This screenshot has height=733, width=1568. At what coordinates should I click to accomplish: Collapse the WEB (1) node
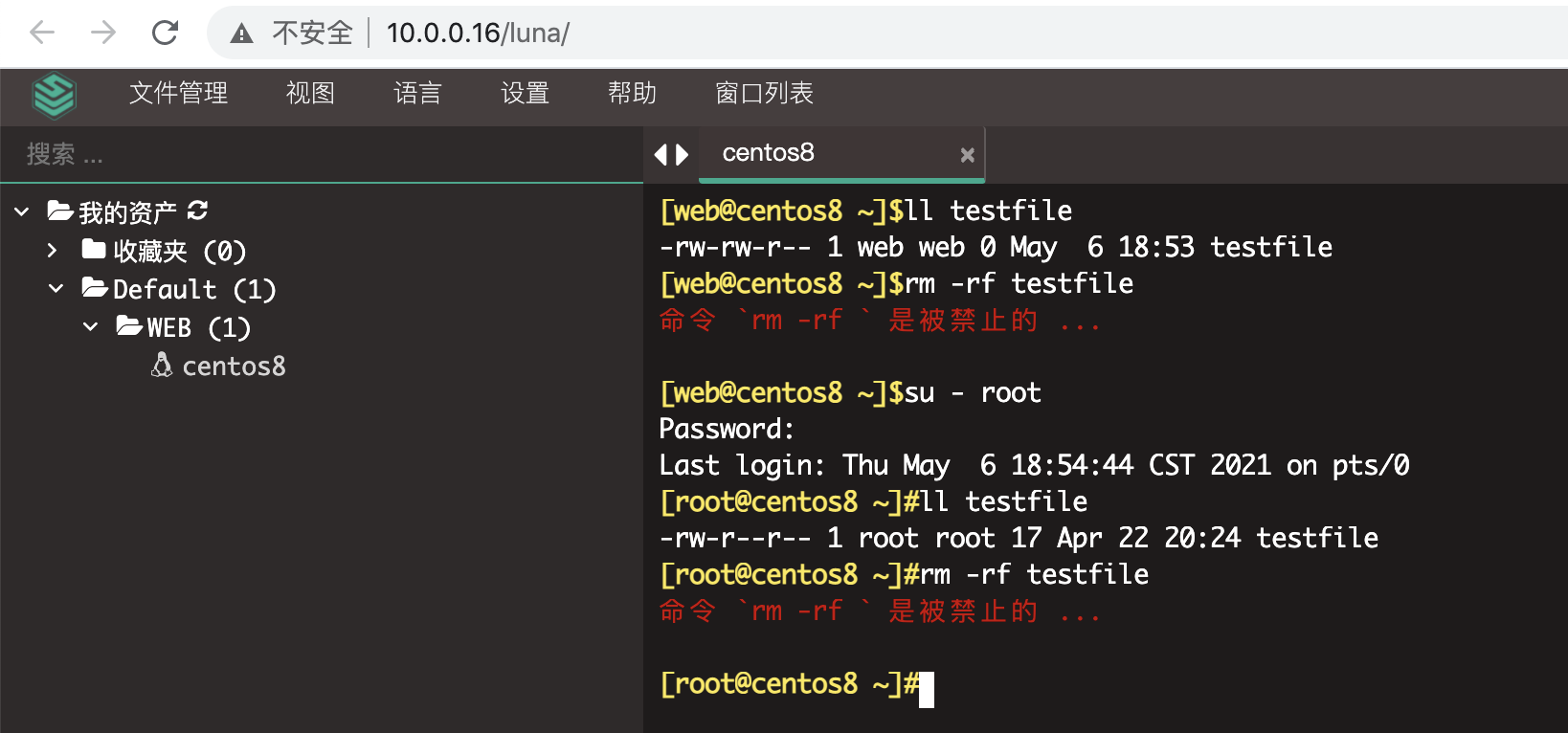[x=90, y=326]
